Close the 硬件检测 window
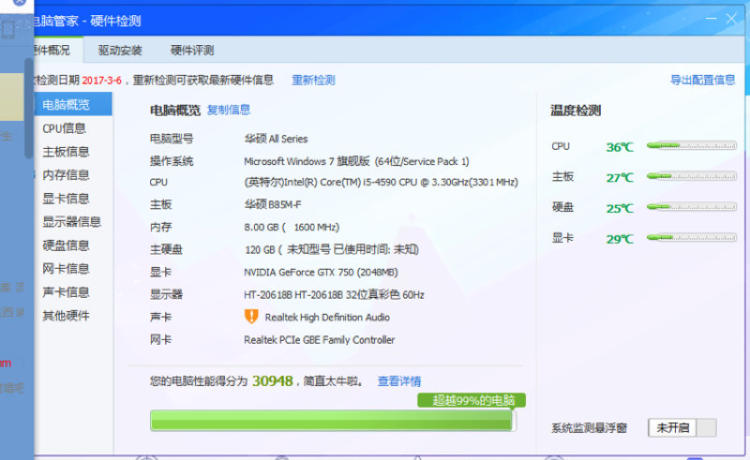The width and height of the screenshot is (750, 460). click(731, 19)
